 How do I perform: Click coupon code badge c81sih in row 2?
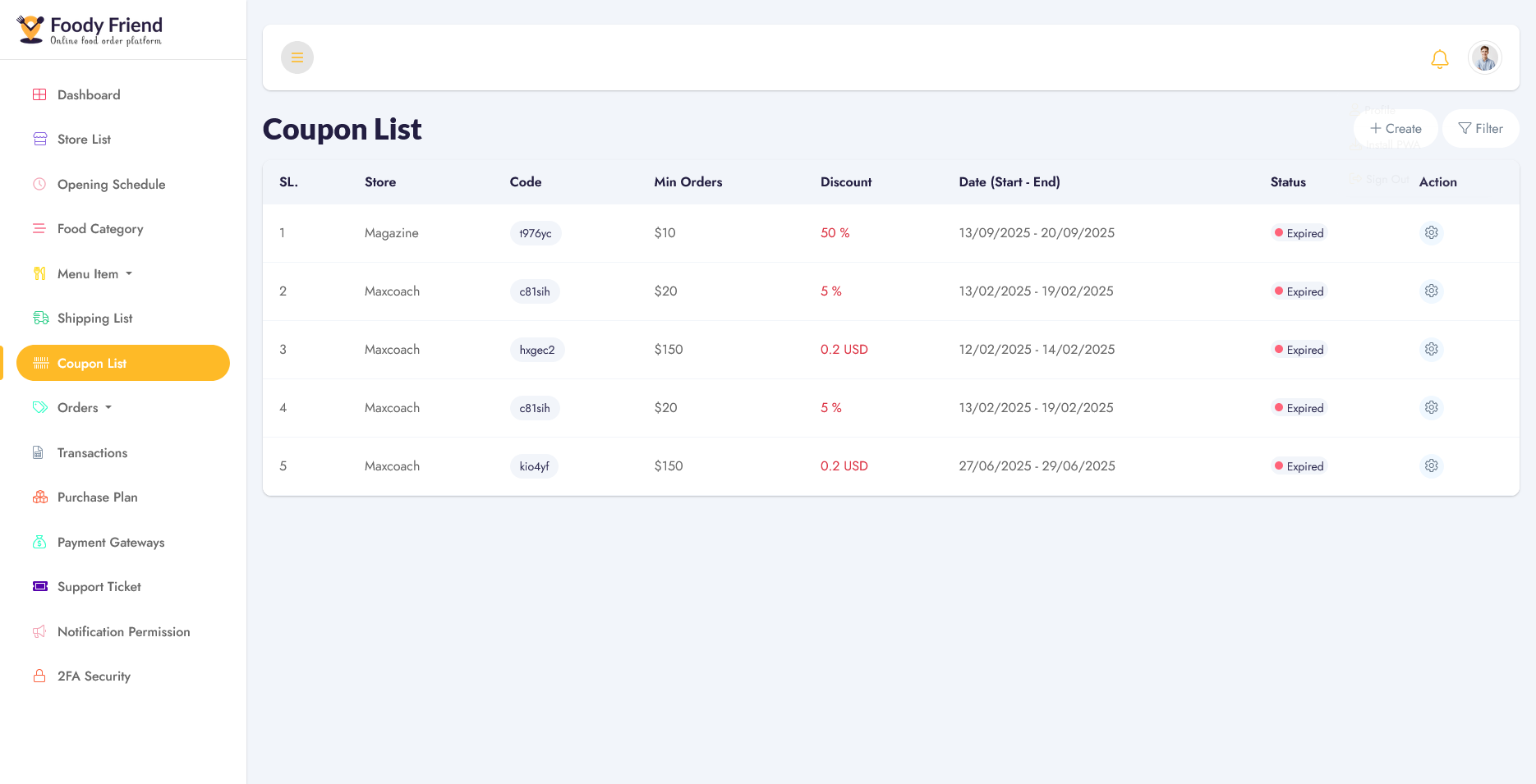pos(535,291)
